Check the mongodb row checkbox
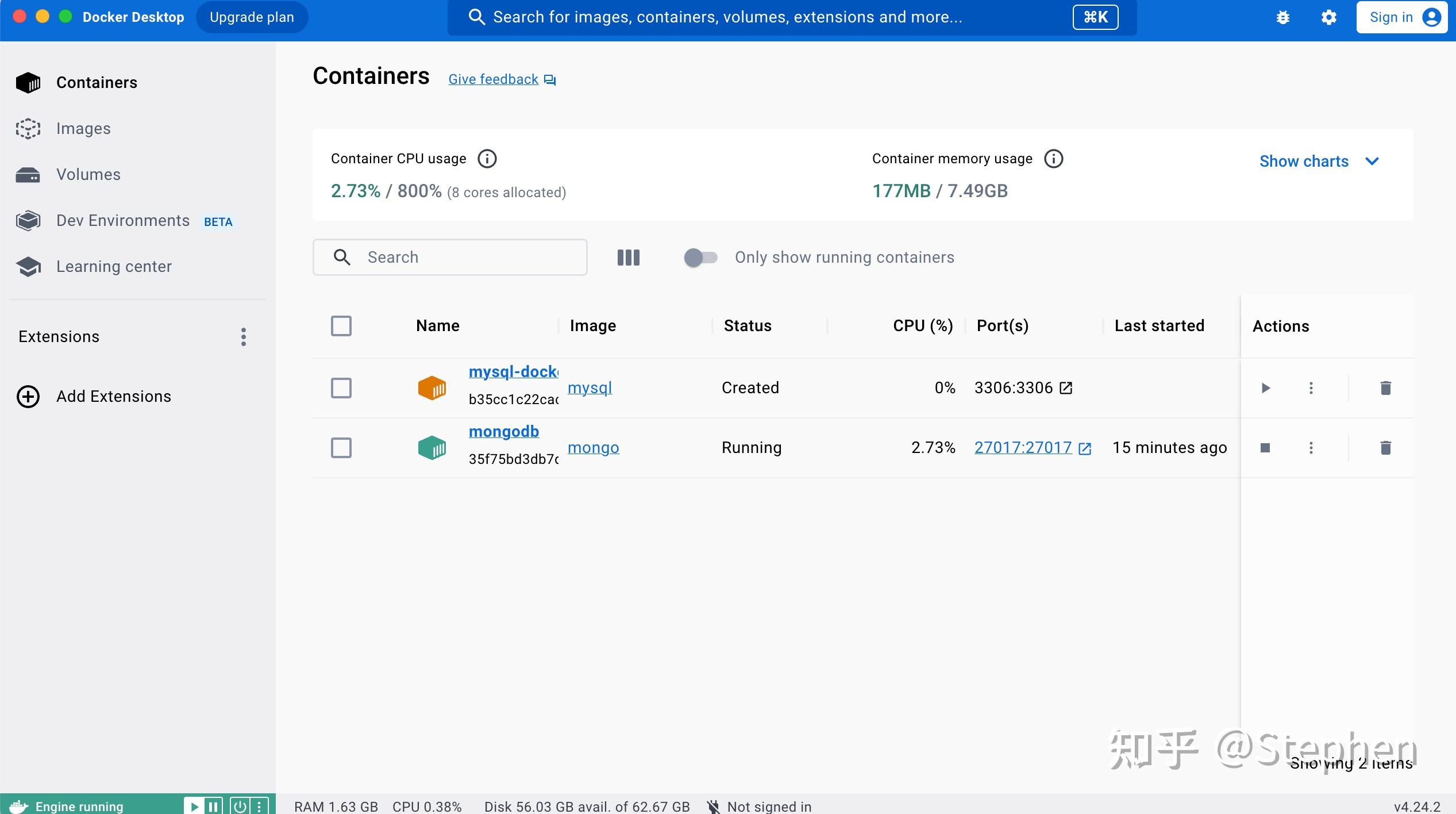This screenshot has width=1456, height=814. click(x=341, y=448)
